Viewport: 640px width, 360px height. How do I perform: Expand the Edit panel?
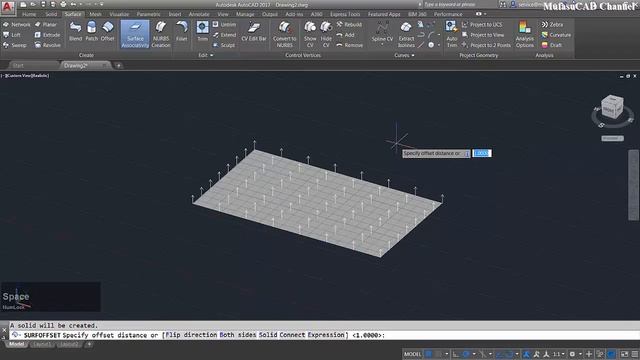point(205,55)
